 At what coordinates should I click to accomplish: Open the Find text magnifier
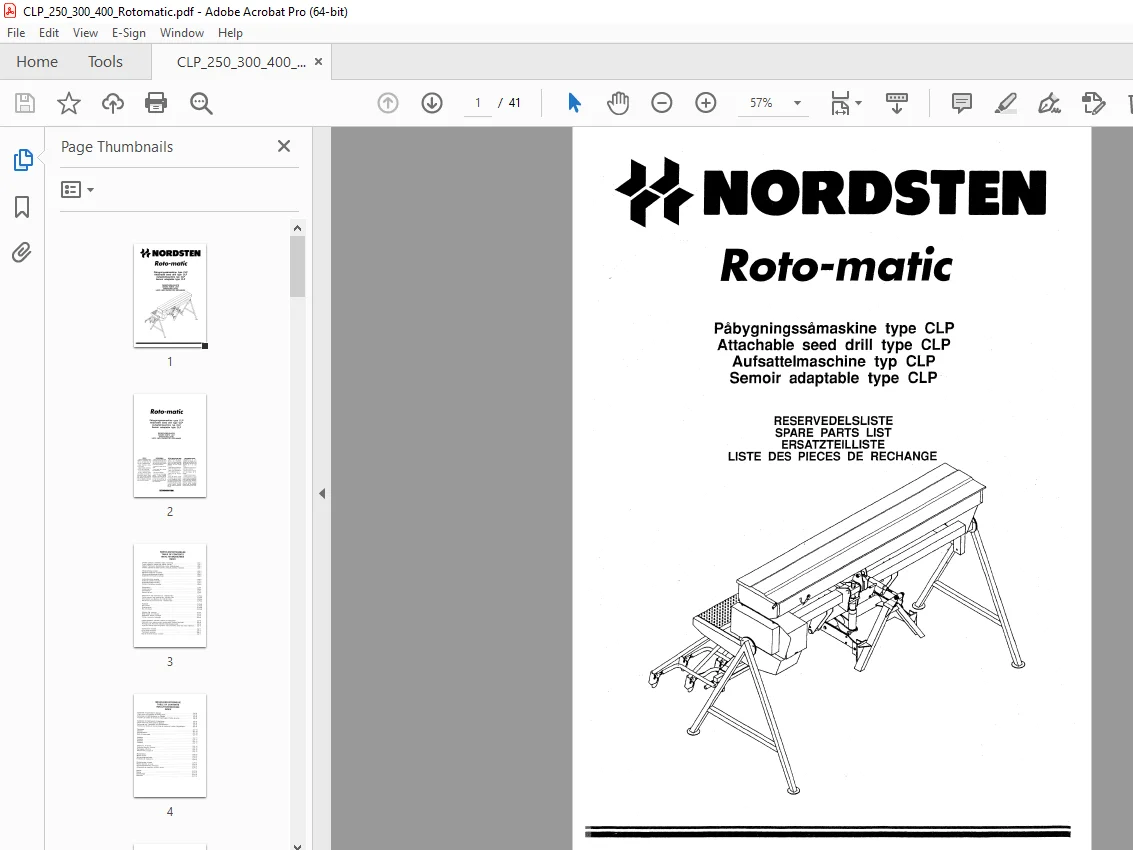(x=201, y=103)
